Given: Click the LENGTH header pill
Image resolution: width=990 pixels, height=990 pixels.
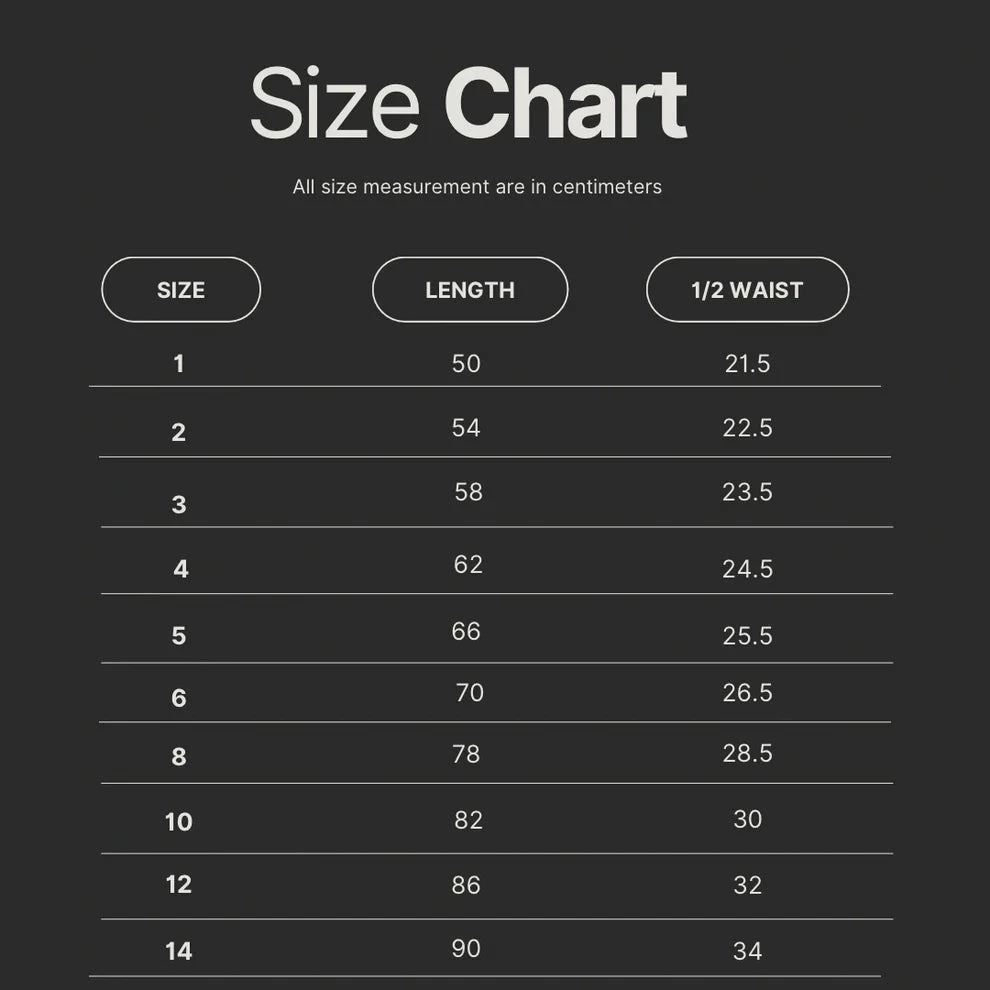Looking at the screenshot, I should tap(470, 290).
